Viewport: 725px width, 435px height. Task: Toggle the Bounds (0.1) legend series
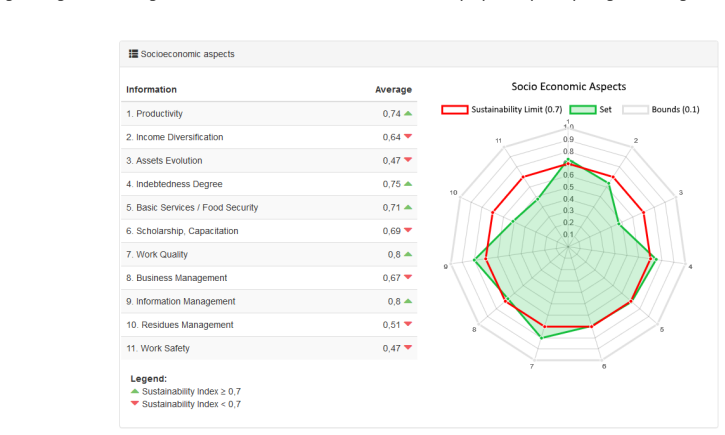point(661,110)
